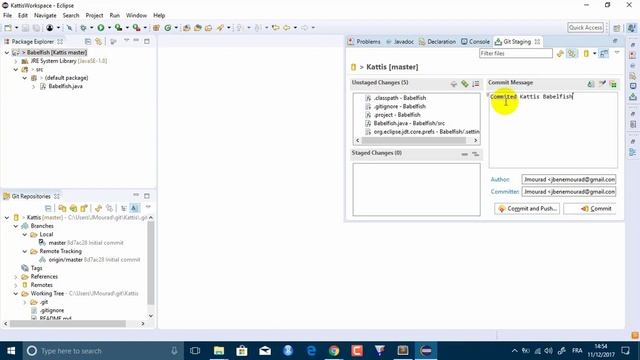
Task: Expand References node
Action: 16,277
